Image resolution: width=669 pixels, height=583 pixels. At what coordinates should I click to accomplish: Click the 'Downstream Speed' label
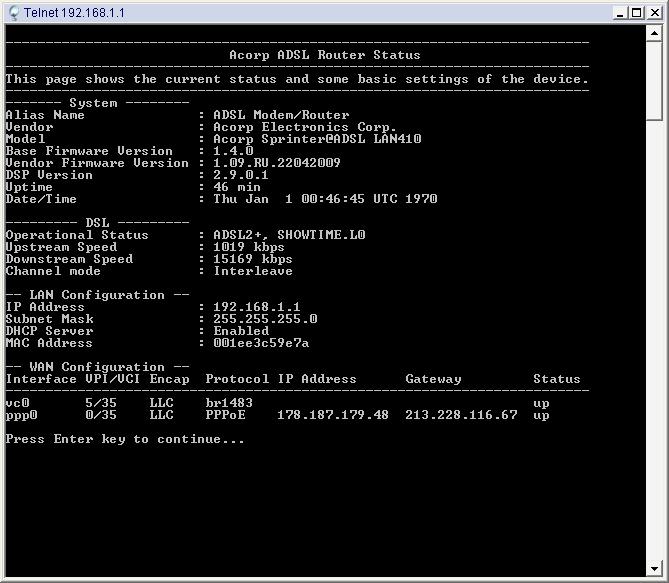(x=69, y=259)
